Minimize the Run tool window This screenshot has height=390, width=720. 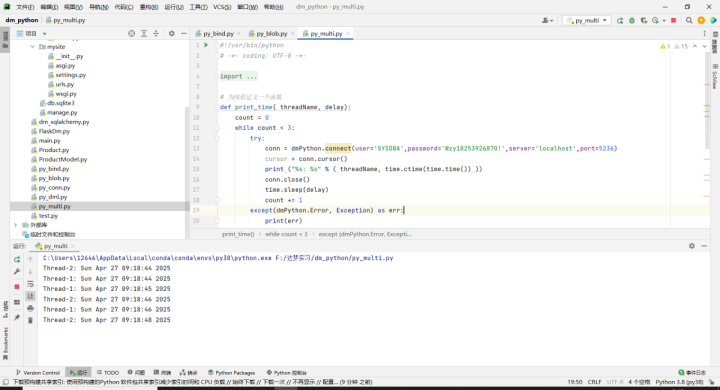(704, 246)
